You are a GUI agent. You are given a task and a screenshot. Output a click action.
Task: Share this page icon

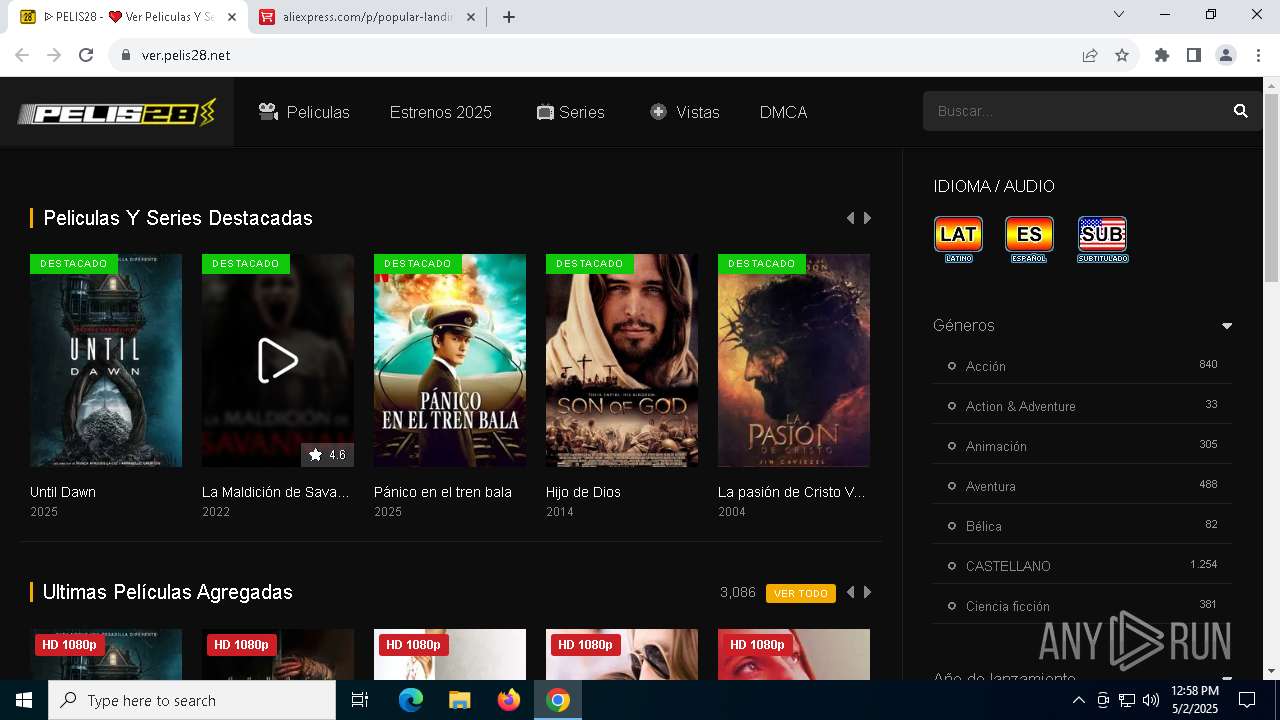[x=1090, y=55]
